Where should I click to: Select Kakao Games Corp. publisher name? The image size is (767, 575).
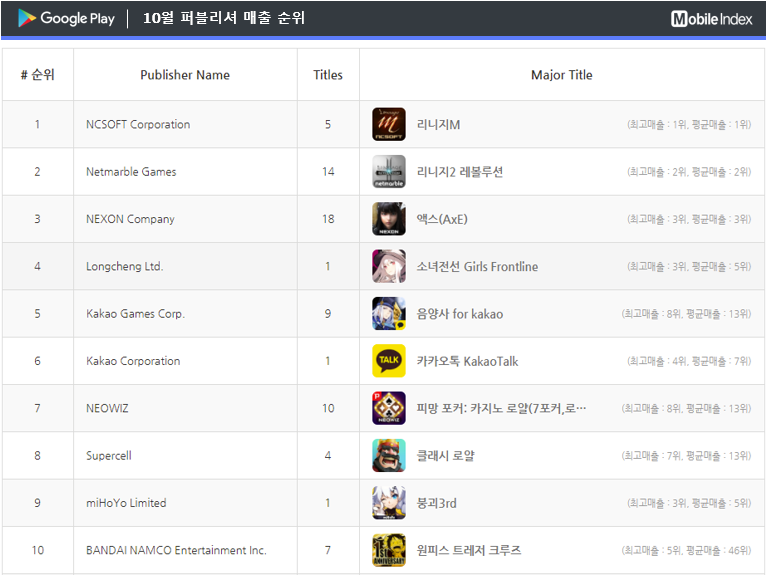point(135,314)
